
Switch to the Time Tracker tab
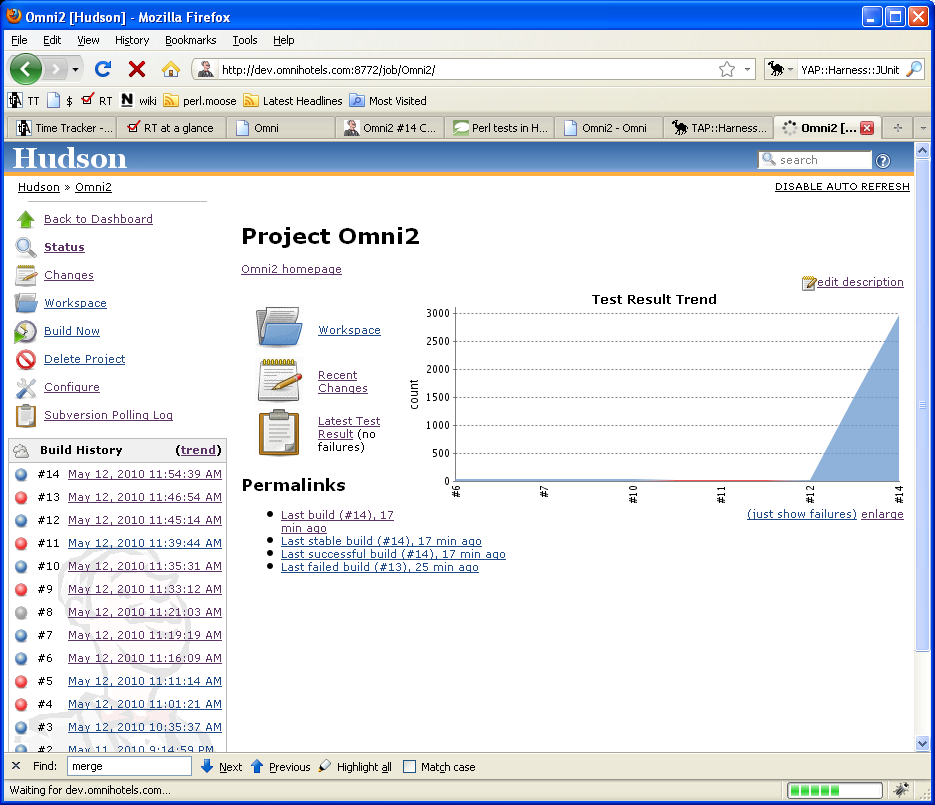(x=61, y=128)
